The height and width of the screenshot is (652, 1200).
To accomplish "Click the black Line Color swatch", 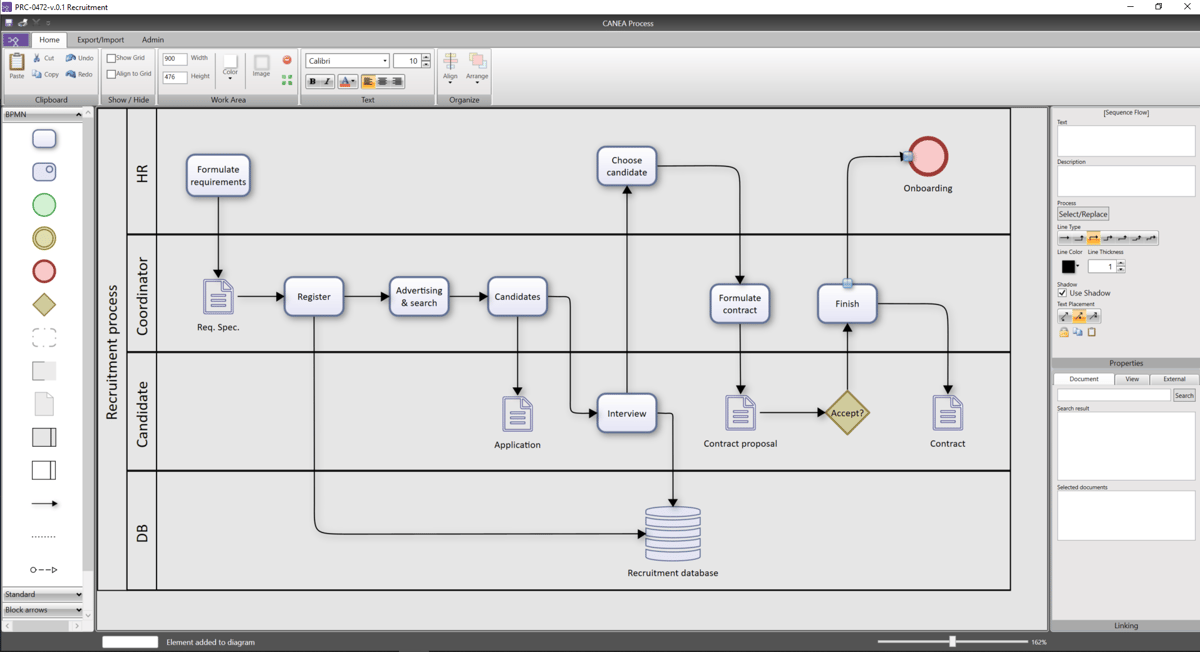I will [x=1068, y=265].
